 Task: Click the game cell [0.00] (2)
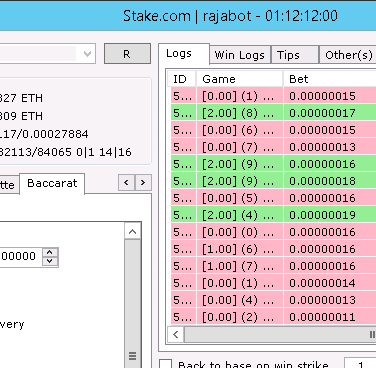240,317
